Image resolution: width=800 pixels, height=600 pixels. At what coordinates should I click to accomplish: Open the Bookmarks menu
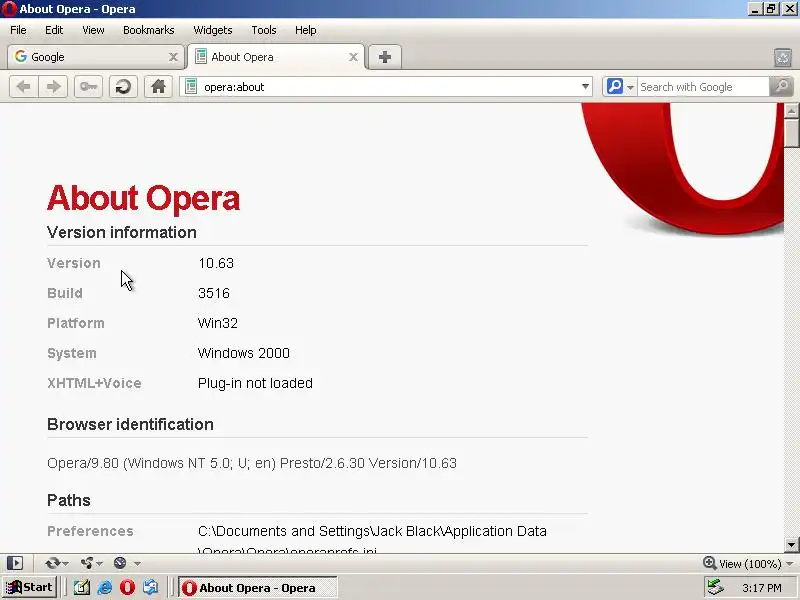click(x=148, y=30)
